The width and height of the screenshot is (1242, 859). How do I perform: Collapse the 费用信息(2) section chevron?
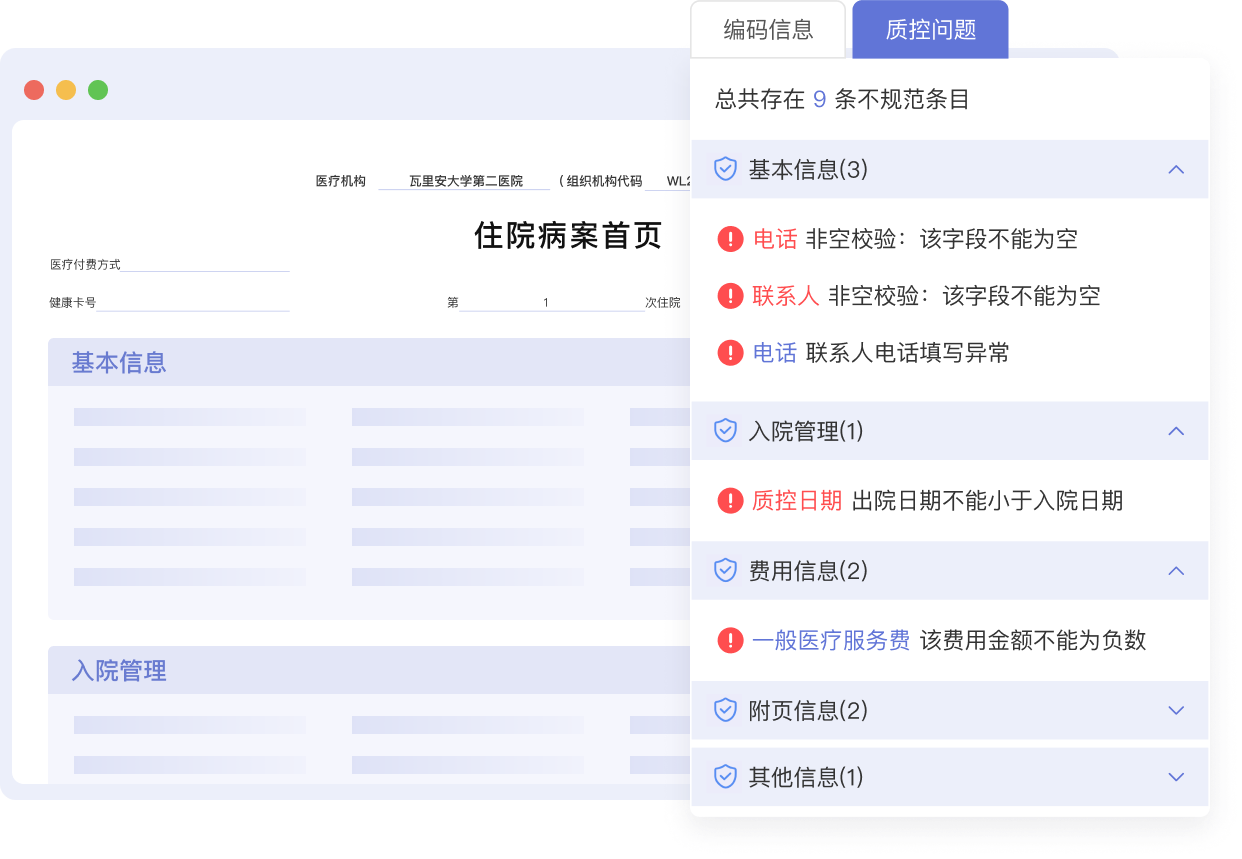(1176, 571)
